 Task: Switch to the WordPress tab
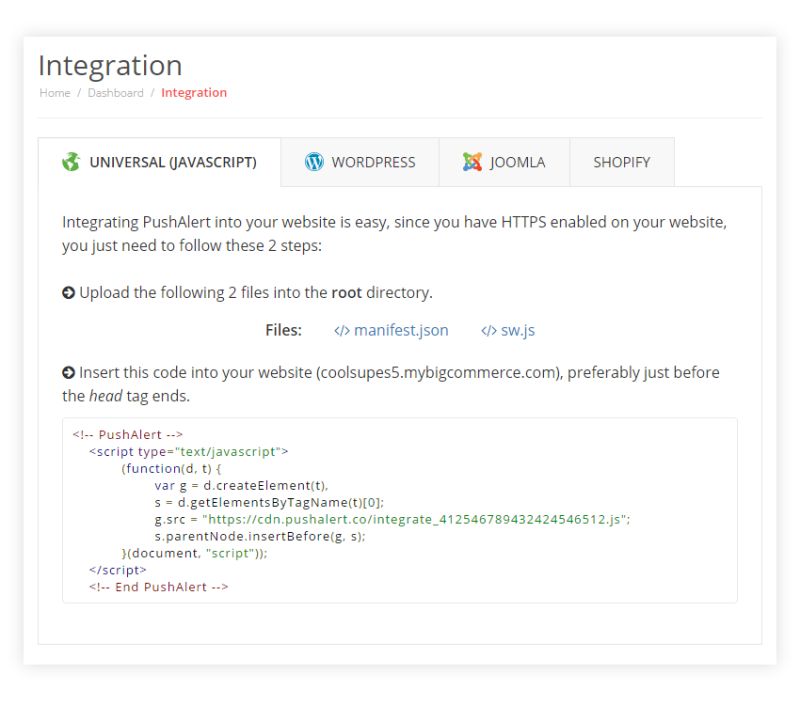360,162
